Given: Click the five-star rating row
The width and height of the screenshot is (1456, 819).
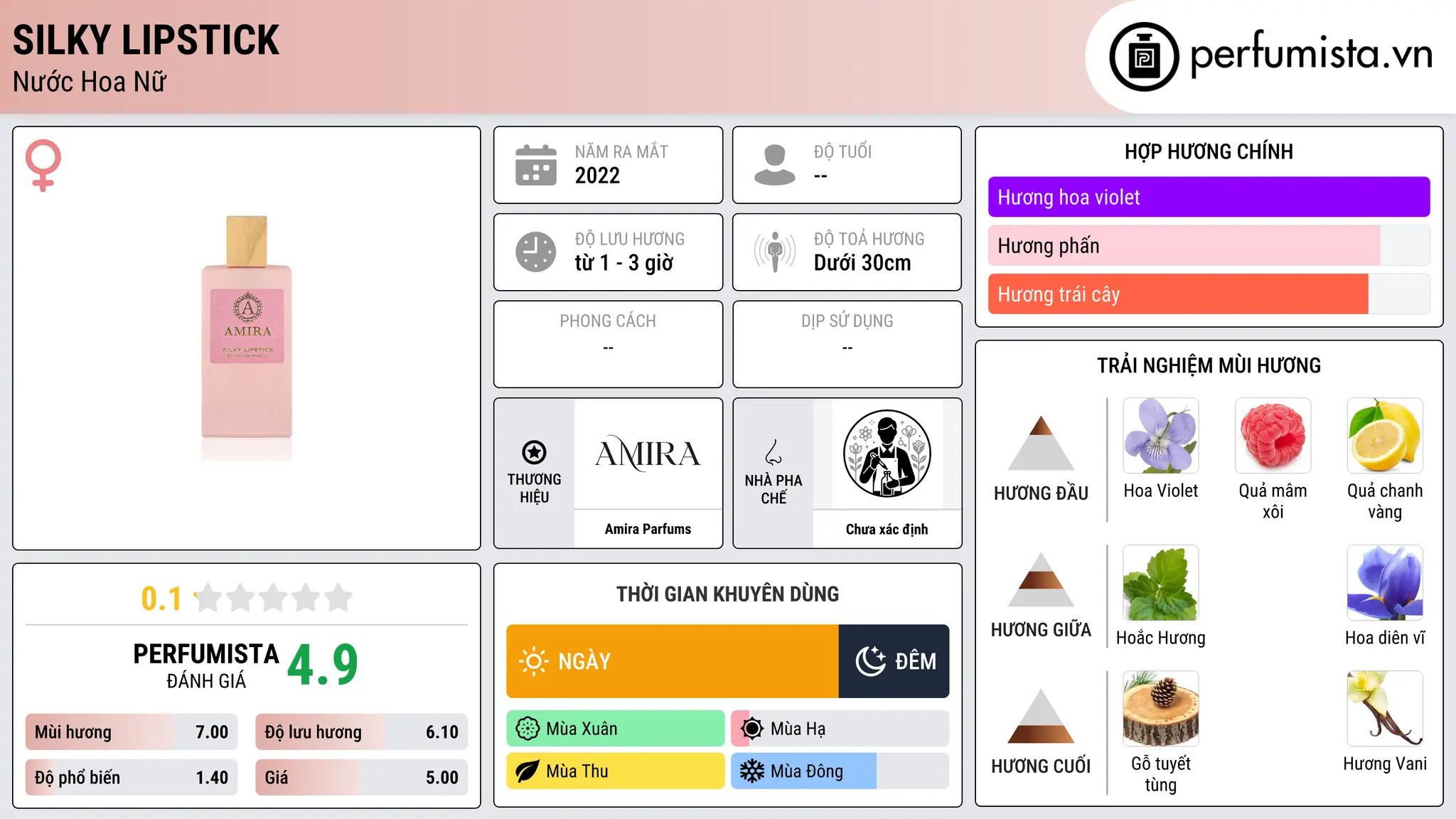Looking at the screenshot, I should (x=274, y=598).
